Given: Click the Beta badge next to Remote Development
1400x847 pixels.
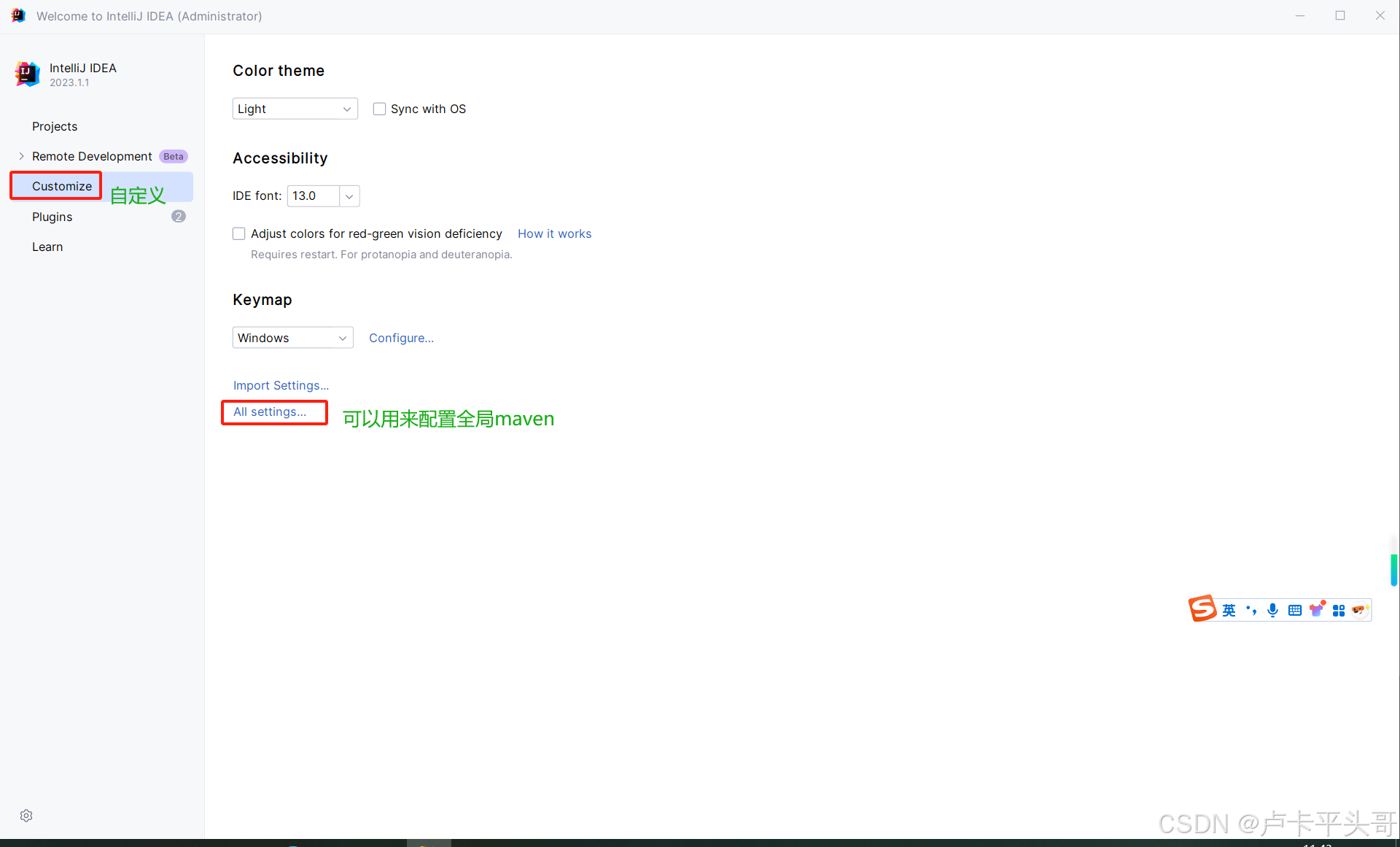Looking at the screenshot, I should tap(174, 156).
